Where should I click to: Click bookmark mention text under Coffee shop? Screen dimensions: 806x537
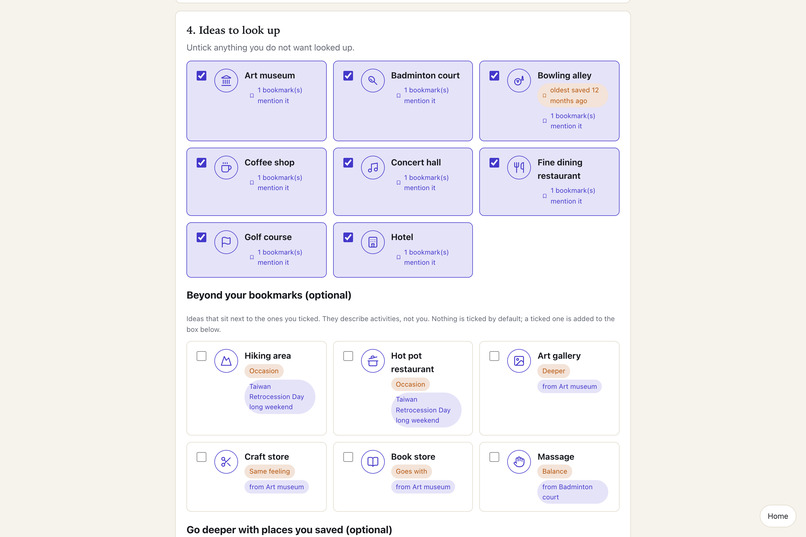point(280,182)
